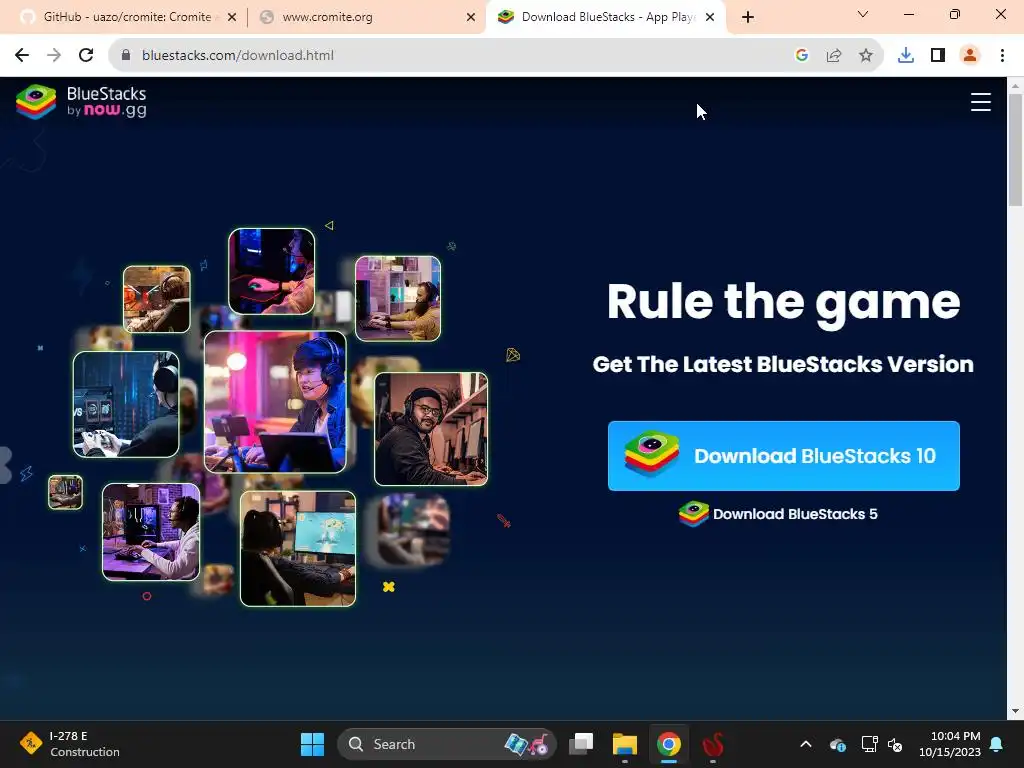Open Chrome three-dot menu

pyautogui.click(x=1002, y=56)
